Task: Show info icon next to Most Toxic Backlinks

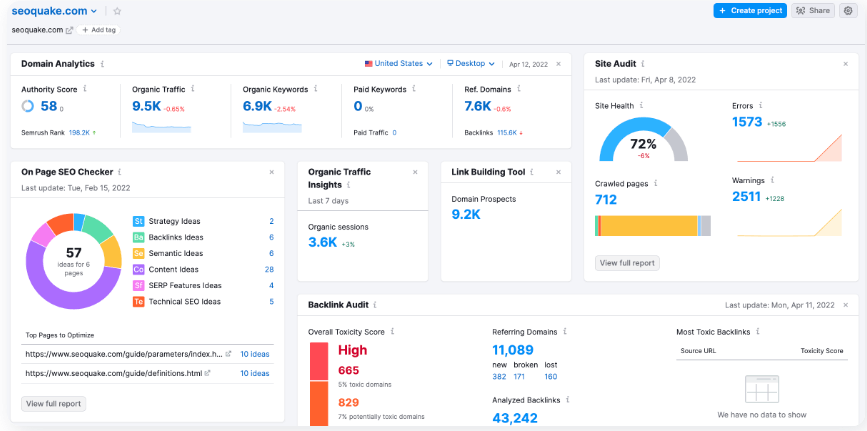Action: coord(758,332)
